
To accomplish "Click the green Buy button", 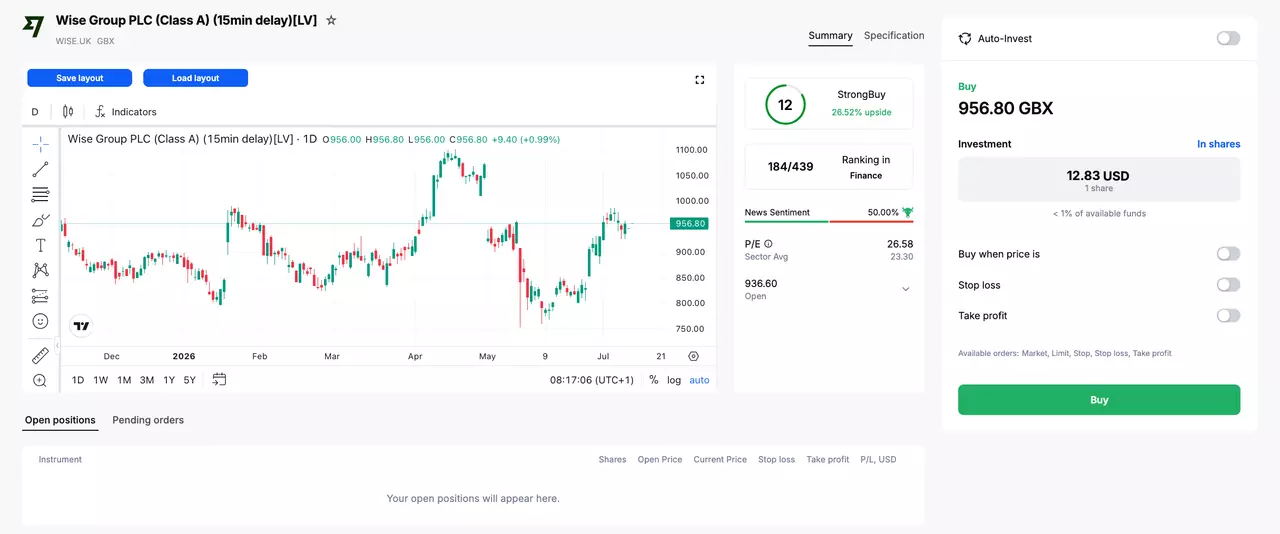I will pos(1099,400).
